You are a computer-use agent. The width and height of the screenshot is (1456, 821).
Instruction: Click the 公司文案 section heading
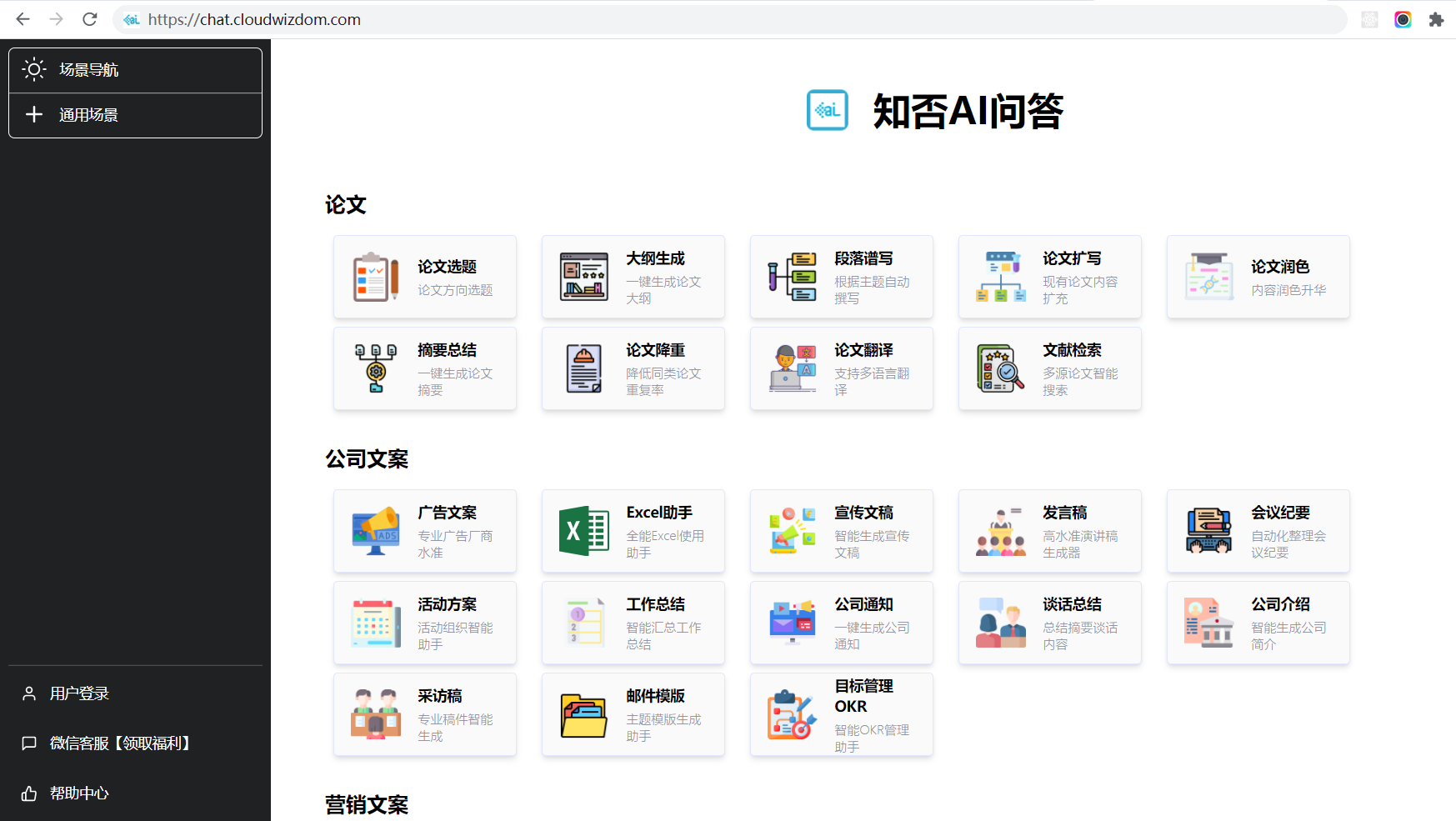[367, 459]
